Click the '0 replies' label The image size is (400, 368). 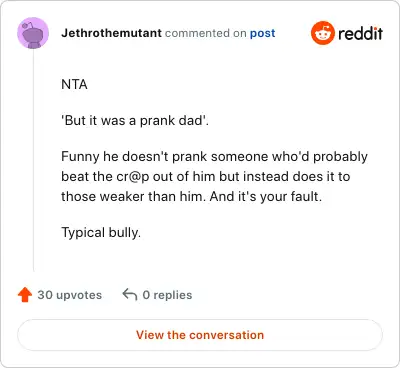point(167,295)
